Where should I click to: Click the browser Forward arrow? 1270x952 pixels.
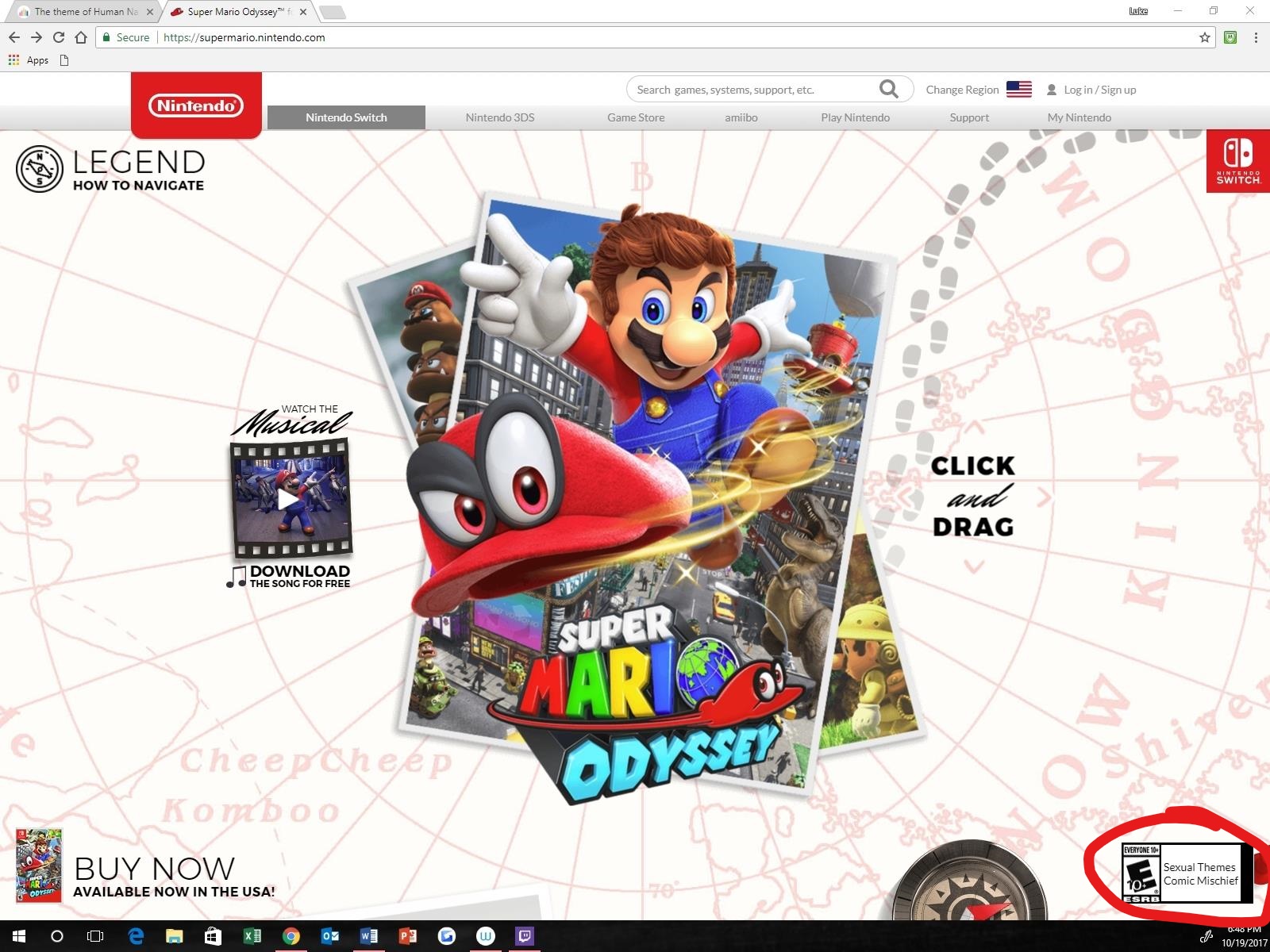(37, 37)
